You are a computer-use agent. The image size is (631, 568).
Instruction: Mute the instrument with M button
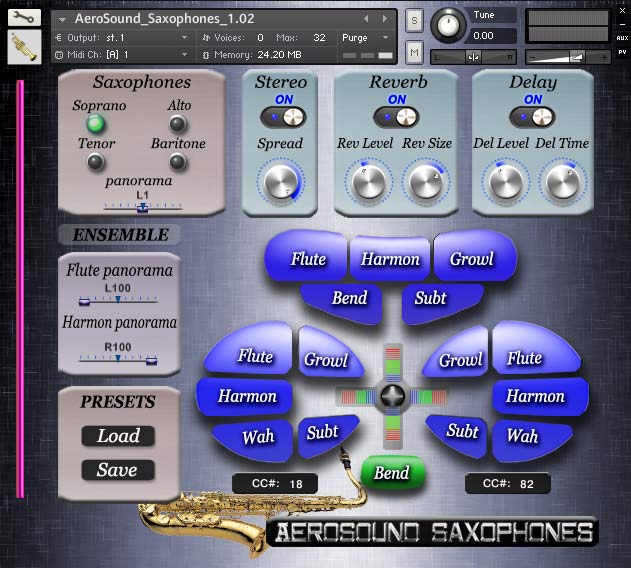click(414, 52)
